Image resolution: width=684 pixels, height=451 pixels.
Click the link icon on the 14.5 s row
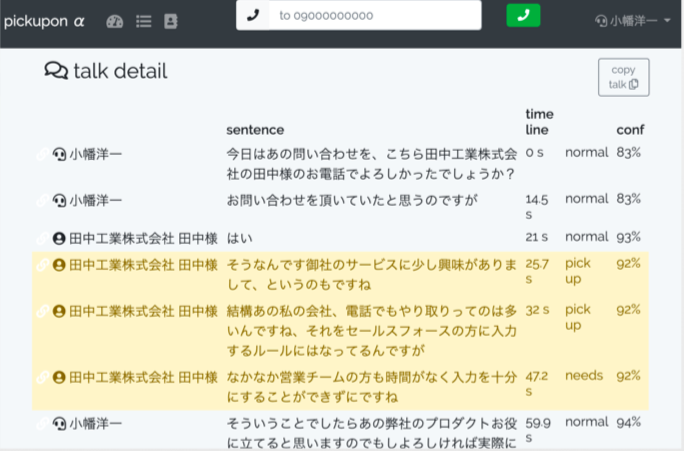[41, 200]
